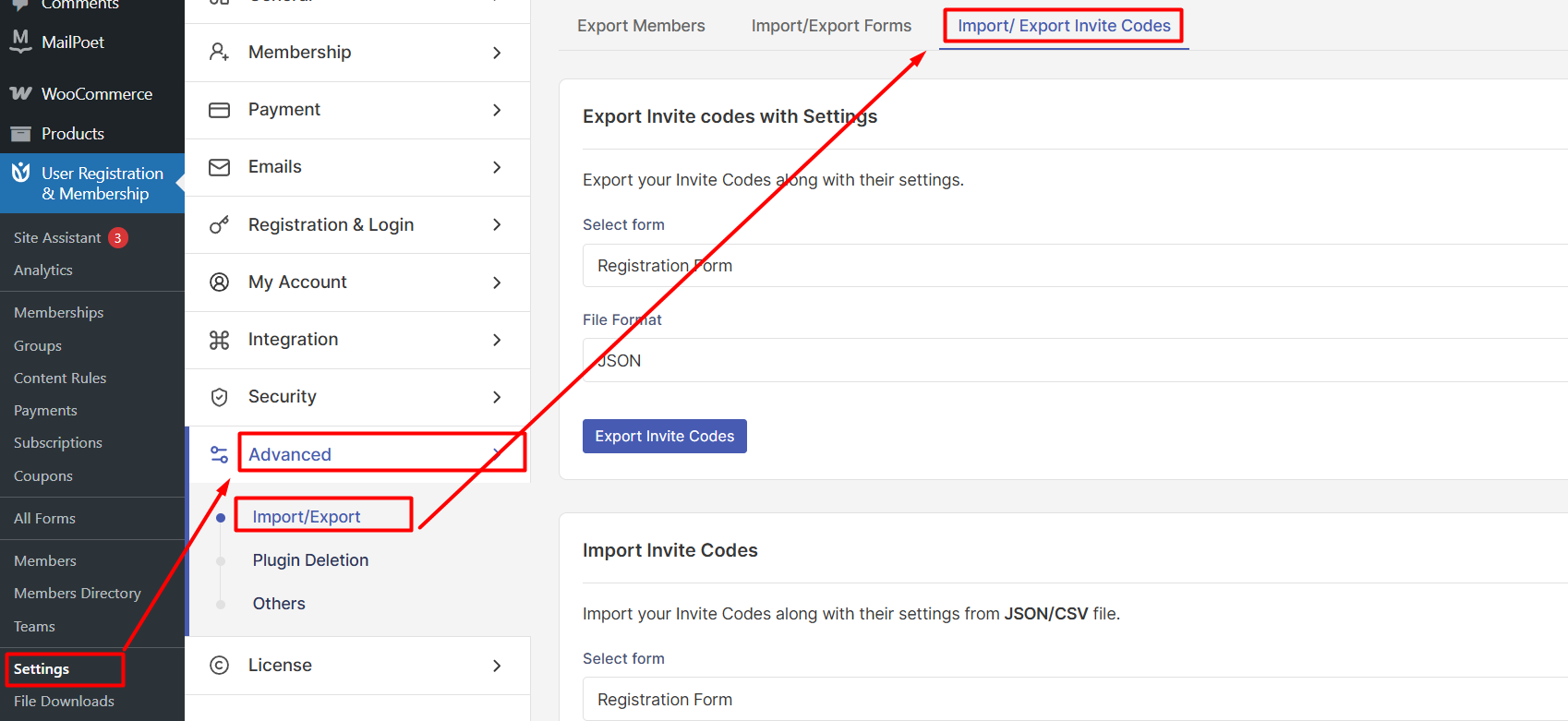Click the Security shield icon
Screen dimensions: 1568x721
(219, 397)
